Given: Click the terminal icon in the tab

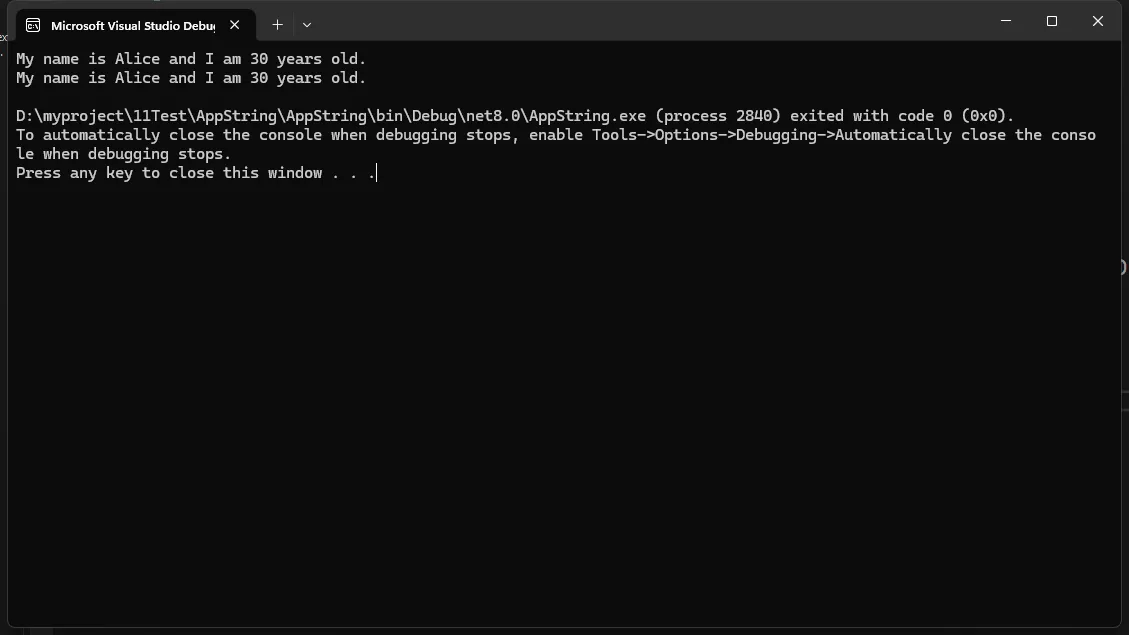Looking at the screenshot, I should point(33,25).
